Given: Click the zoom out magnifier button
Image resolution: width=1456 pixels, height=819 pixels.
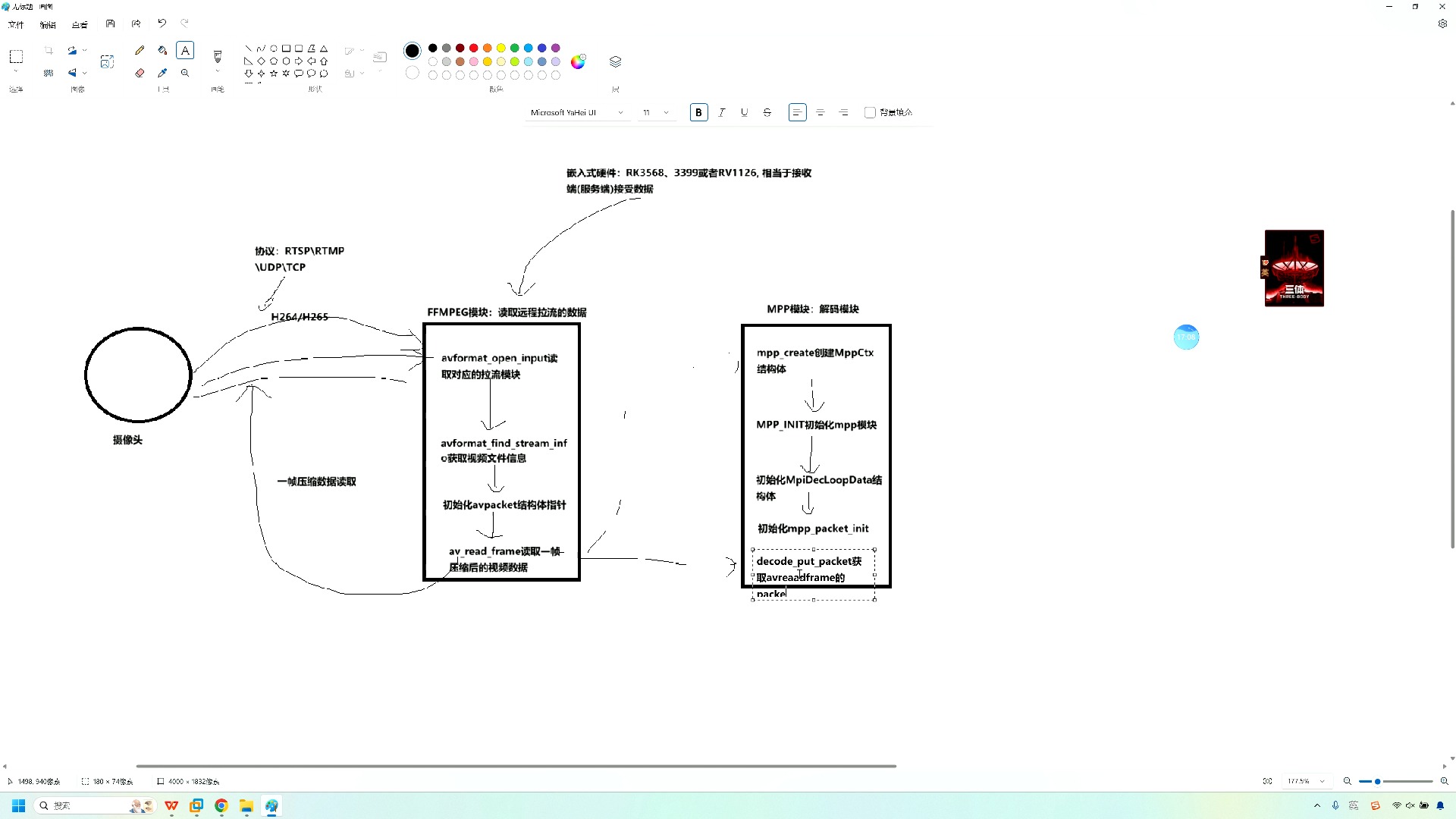Looking at the screenshot, I should click(1348, 781).
